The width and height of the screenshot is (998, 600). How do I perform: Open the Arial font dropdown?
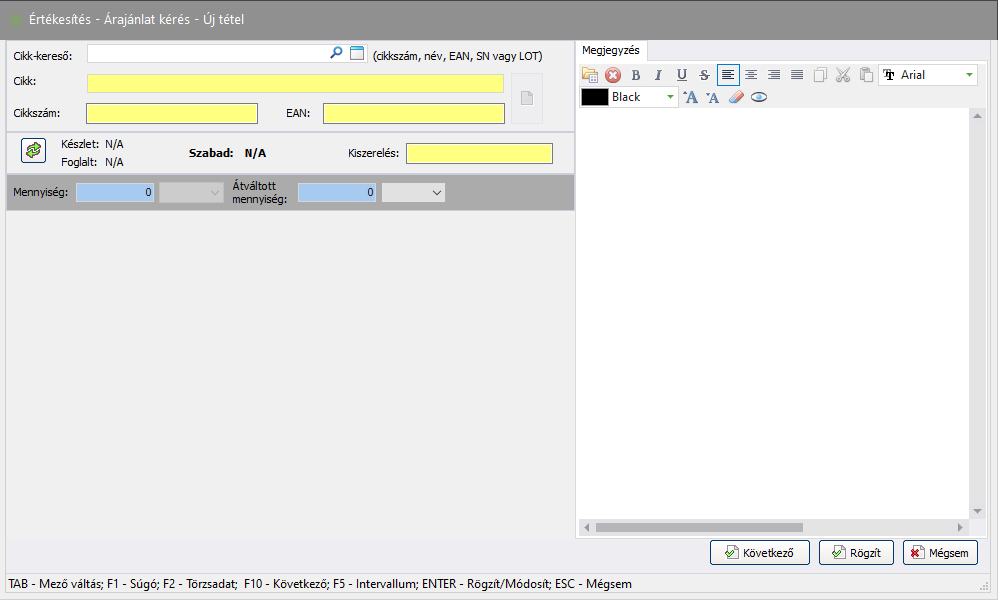(968, 75)
